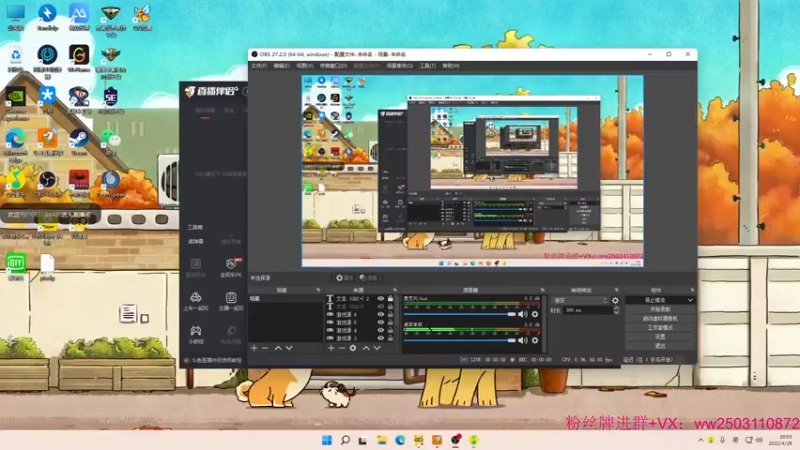This screenshot has height=450, width=800.
Task: Open the Recycle Bin on desktop
Action: 15,59
